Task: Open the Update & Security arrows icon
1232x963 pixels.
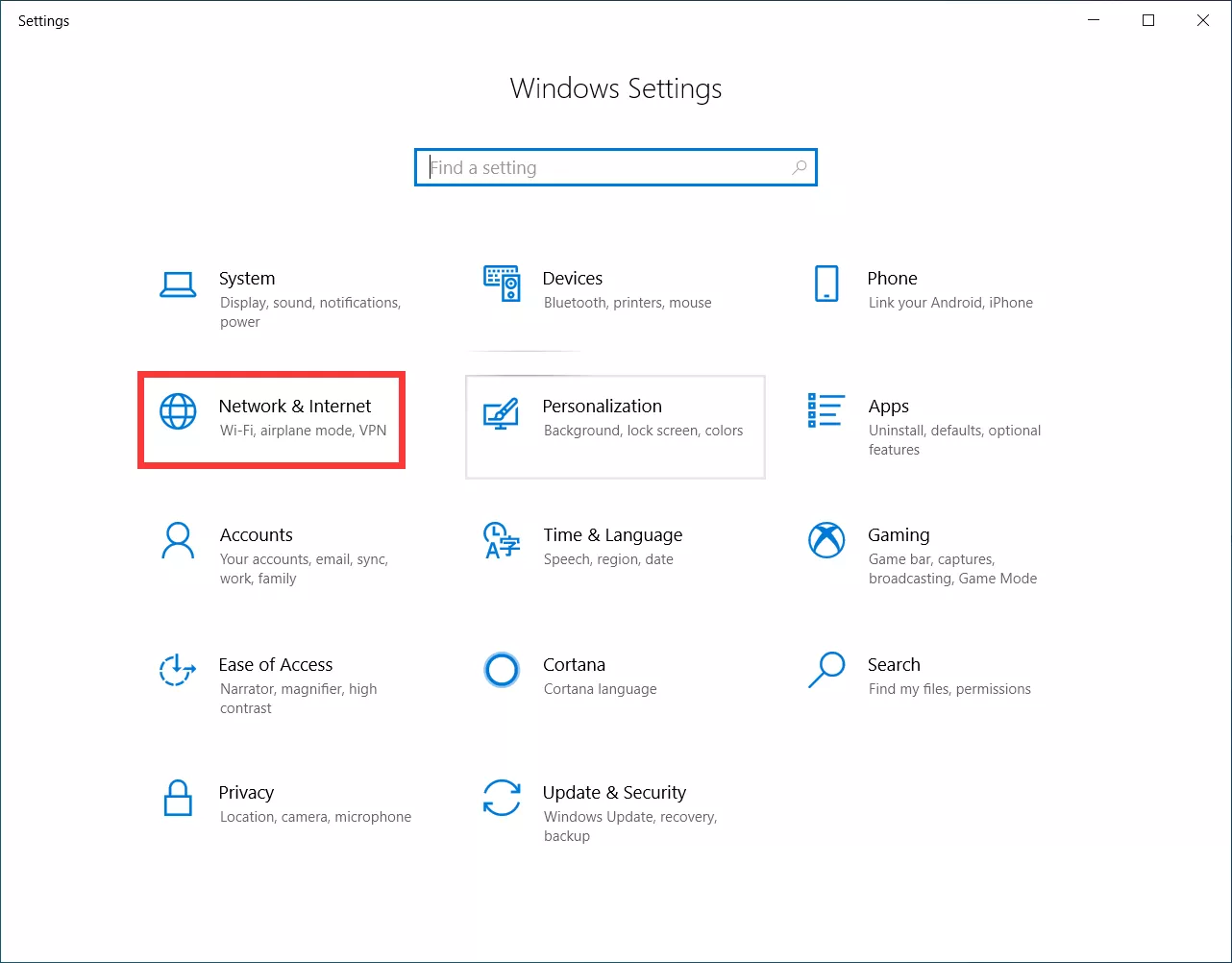Action: (x=502, y=798)
